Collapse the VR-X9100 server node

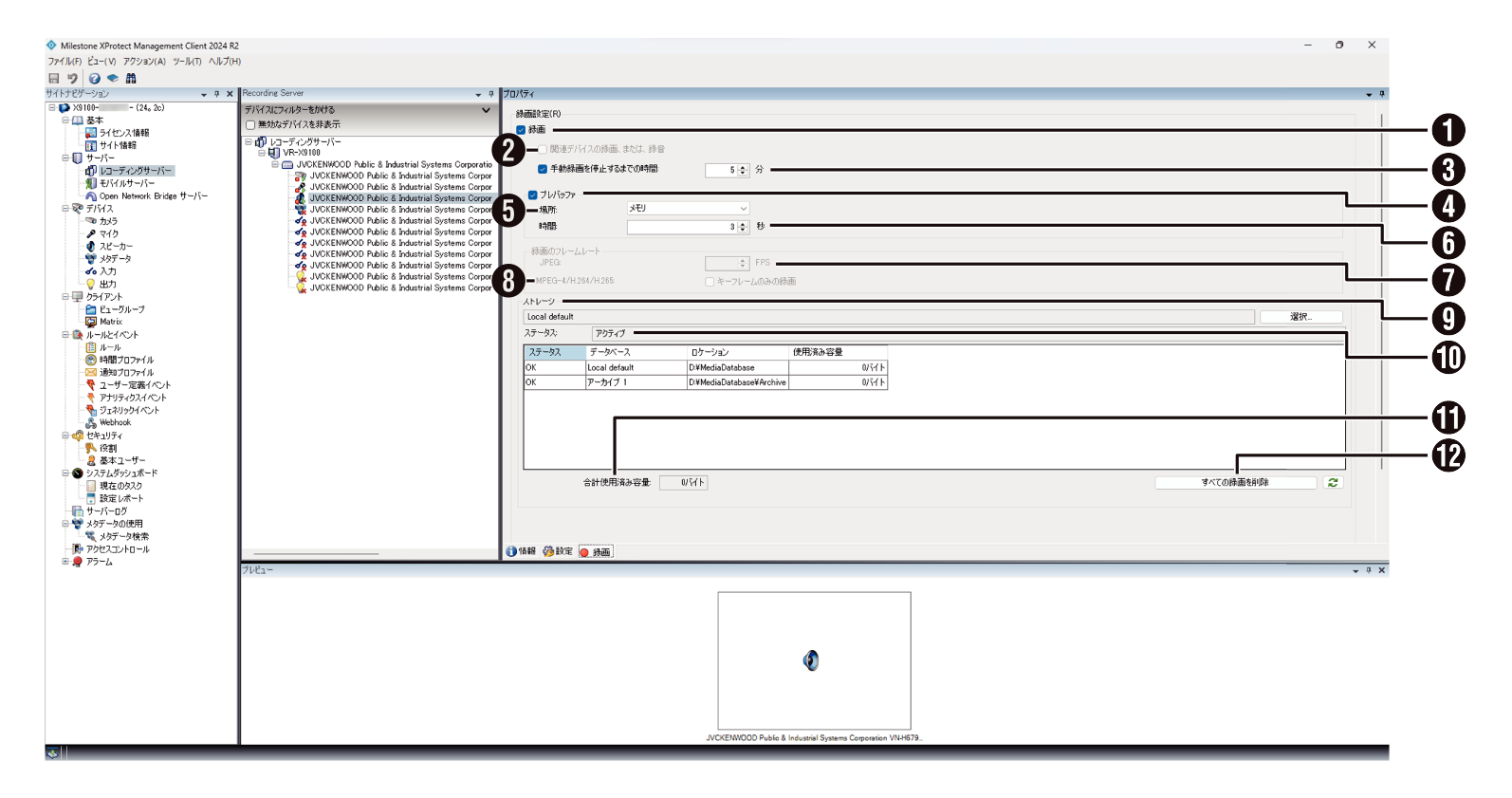point(262,153)
